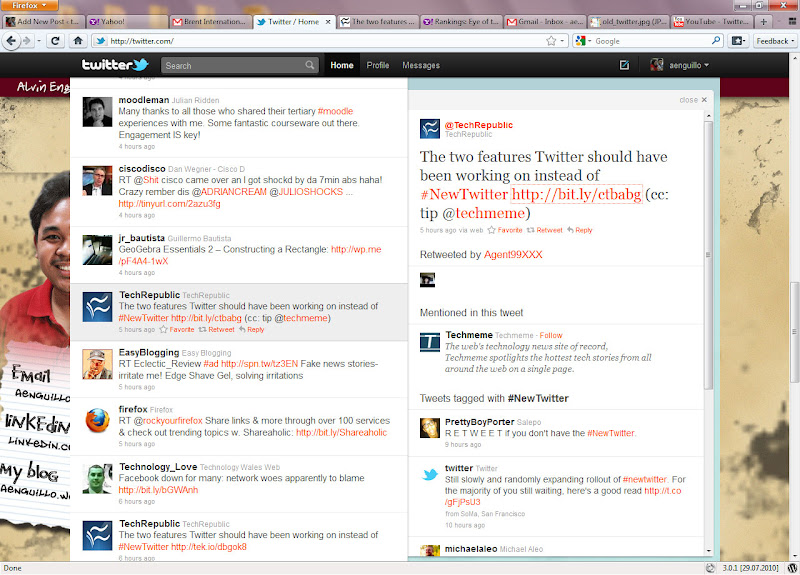
Task: Click the Techmeme avatar in Mentioned section
Action: [430, 342]
